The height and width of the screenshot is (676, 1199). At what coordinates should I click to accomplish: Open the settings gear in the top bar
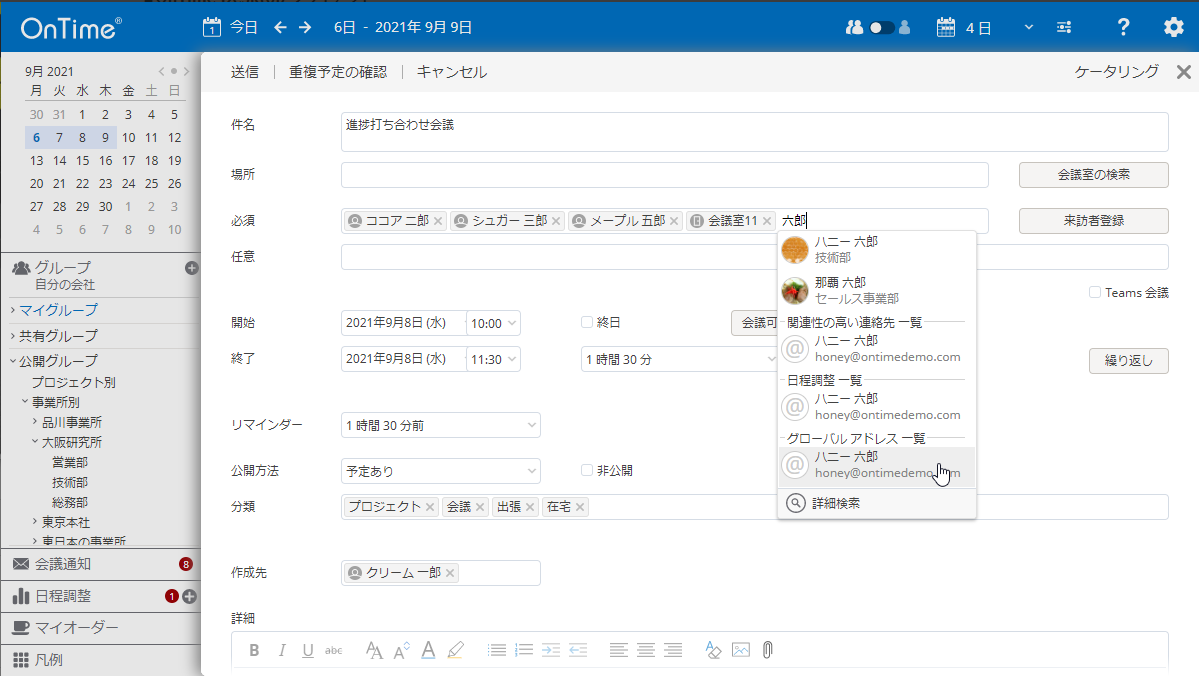click(x=1172, y=27)
